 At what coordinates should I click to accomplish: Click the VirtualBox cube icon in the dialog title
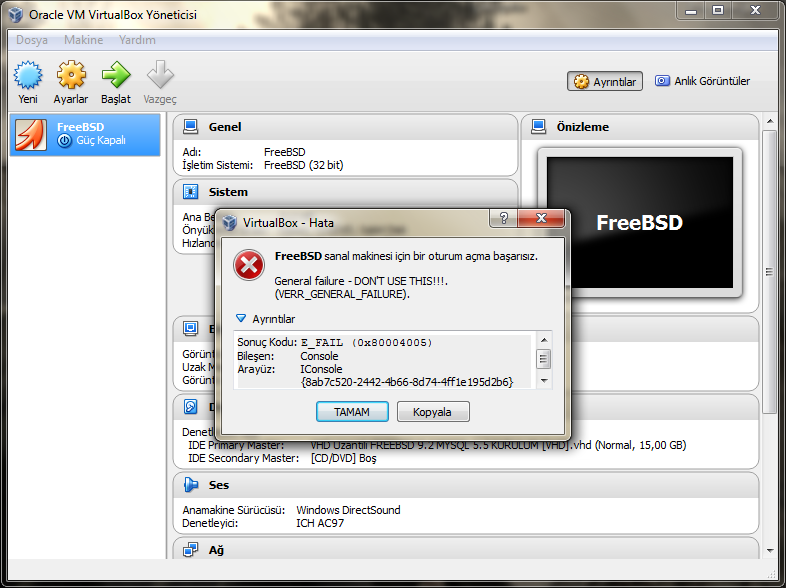[x=230, y=223]
